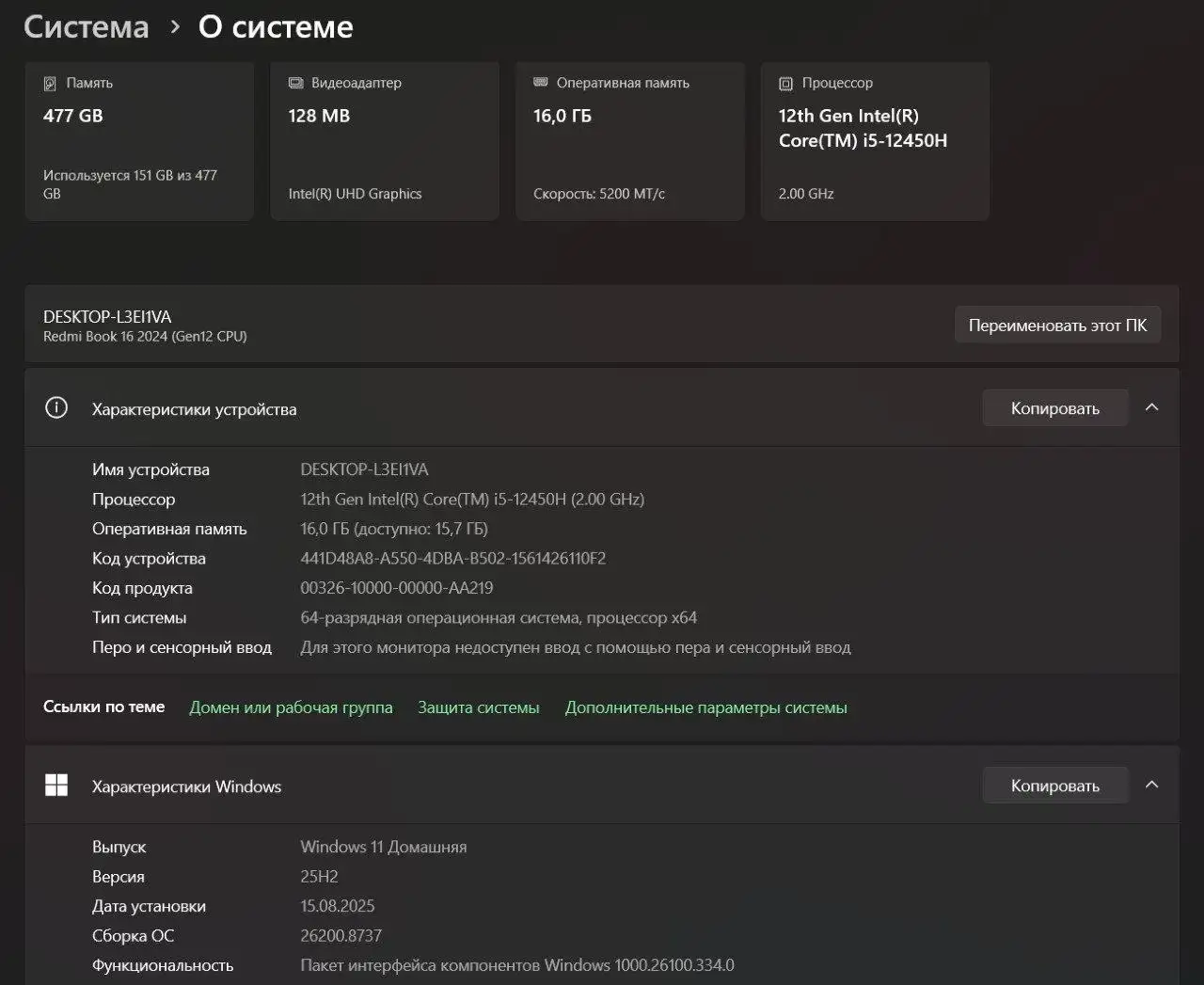
Task: Click the Сборка ОС label
Action: 133,936
